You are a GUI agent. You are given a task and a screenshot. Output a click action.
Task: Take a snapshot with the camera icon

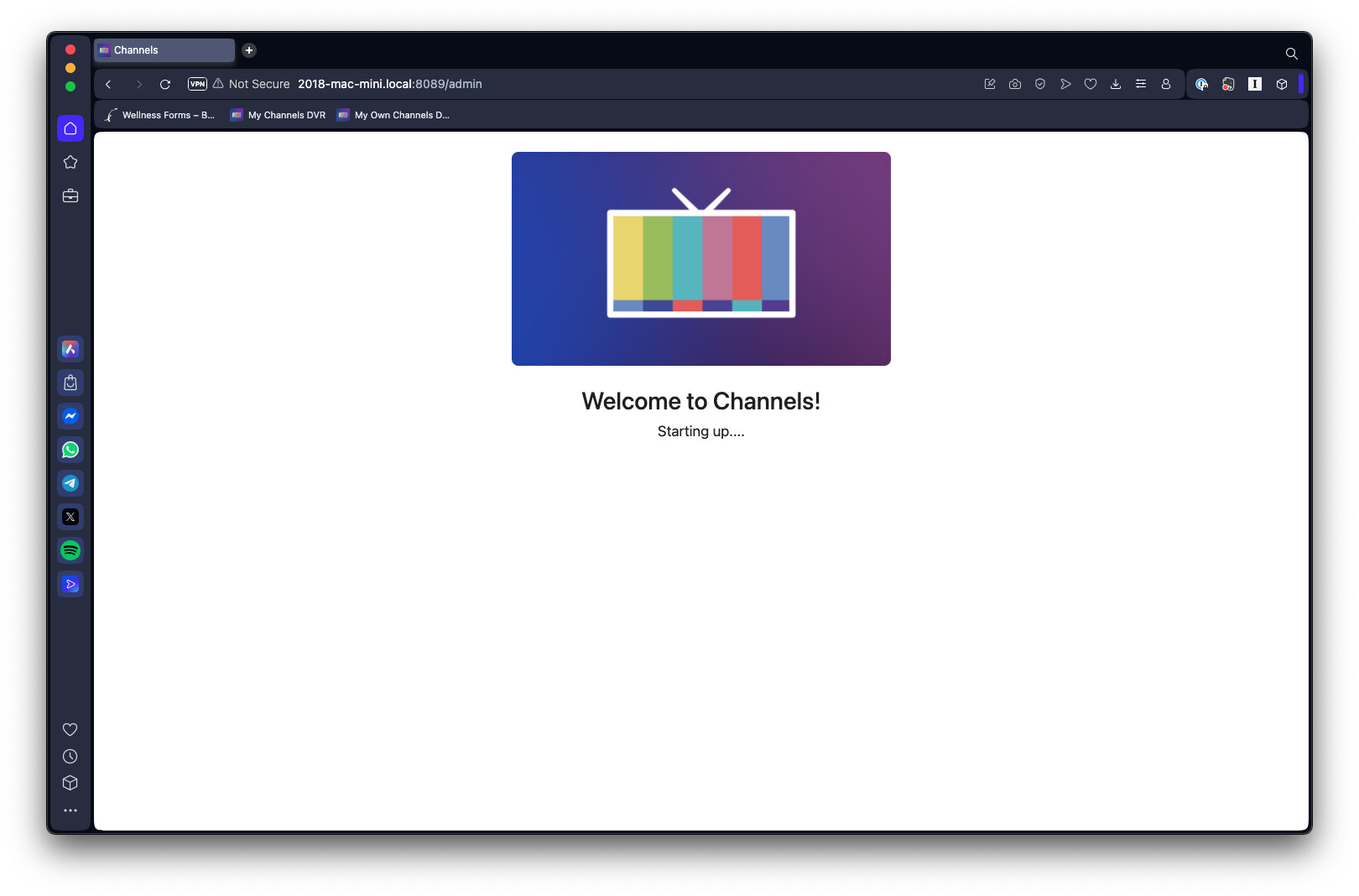(x=1015, y=84)
